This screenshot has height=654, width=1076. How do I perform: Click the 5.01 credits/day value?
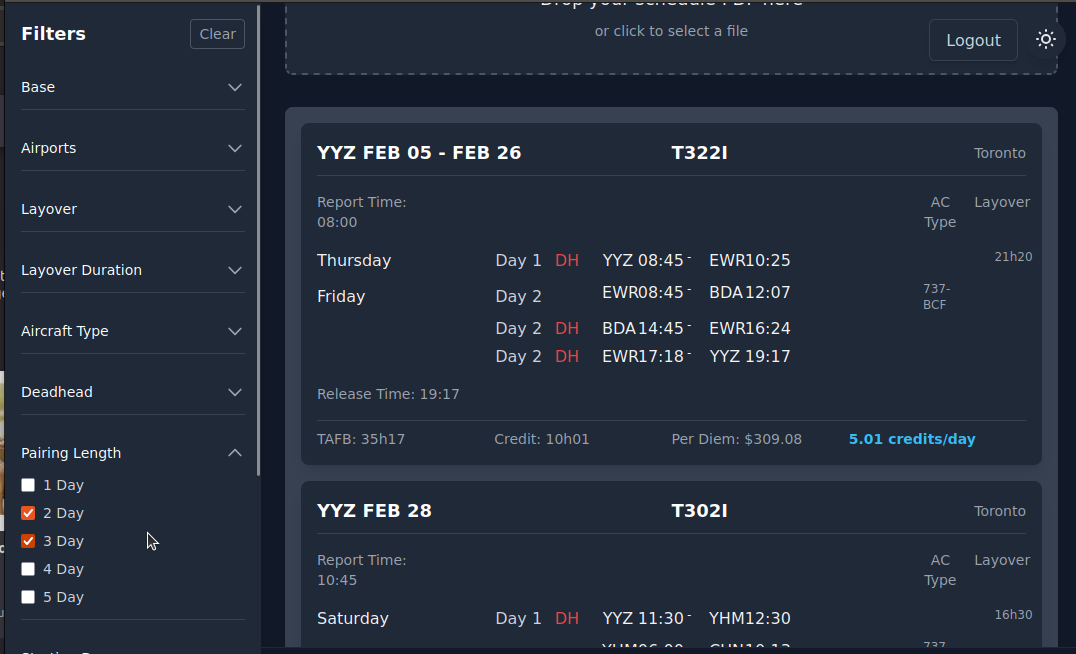[x=911, y=439]
